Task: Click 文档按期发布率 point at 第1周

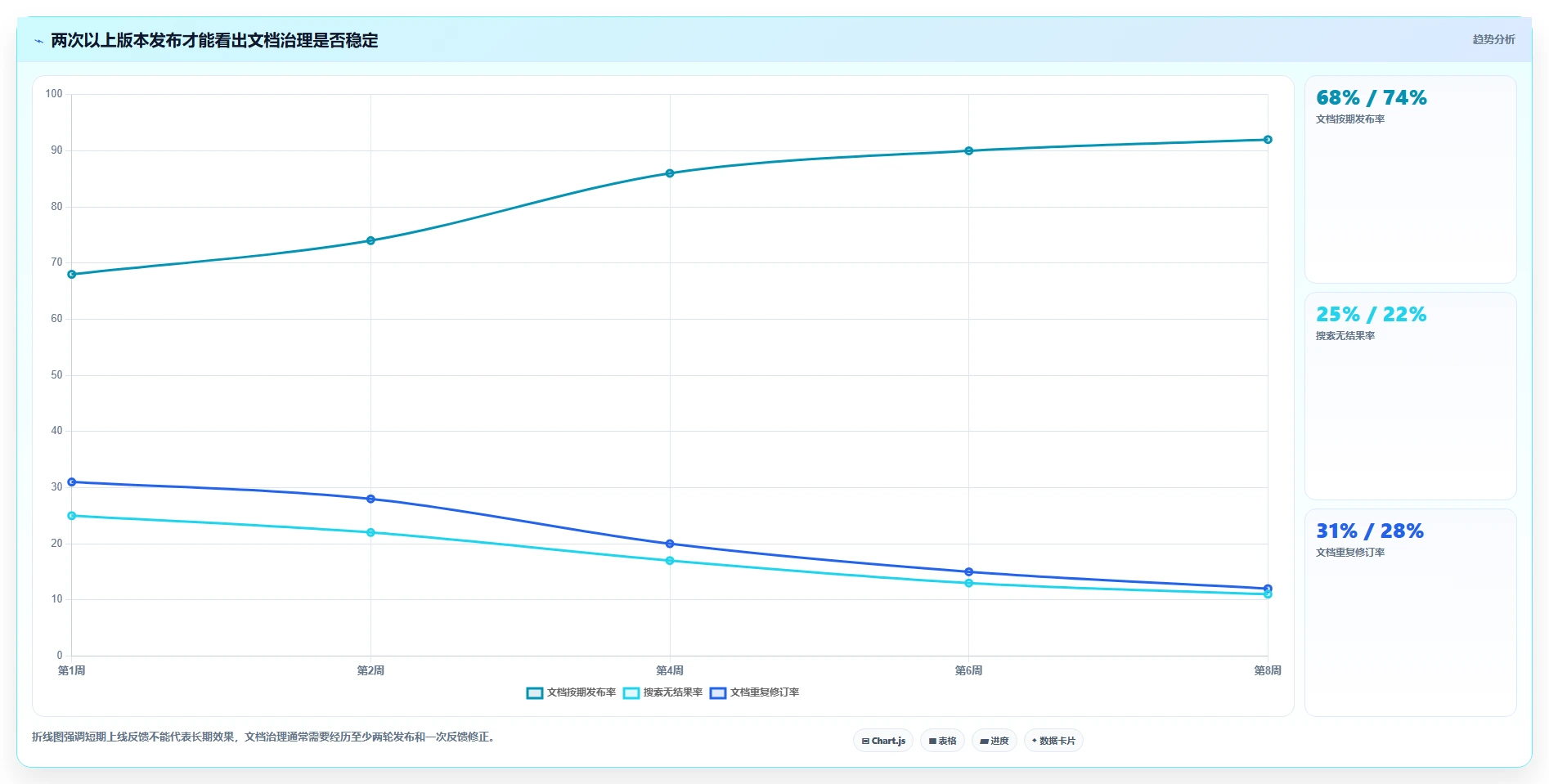Action: 72,275
